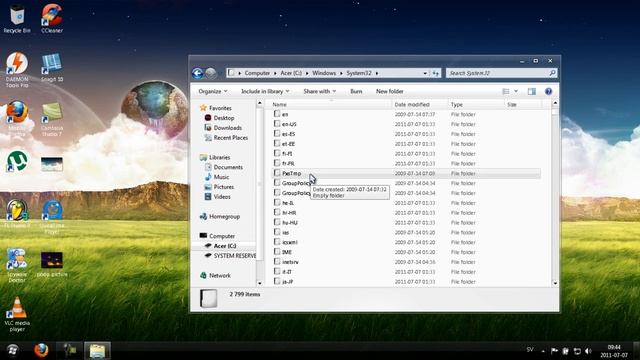Open Pictures library
640x360 pixels.
tap(224, 187)
